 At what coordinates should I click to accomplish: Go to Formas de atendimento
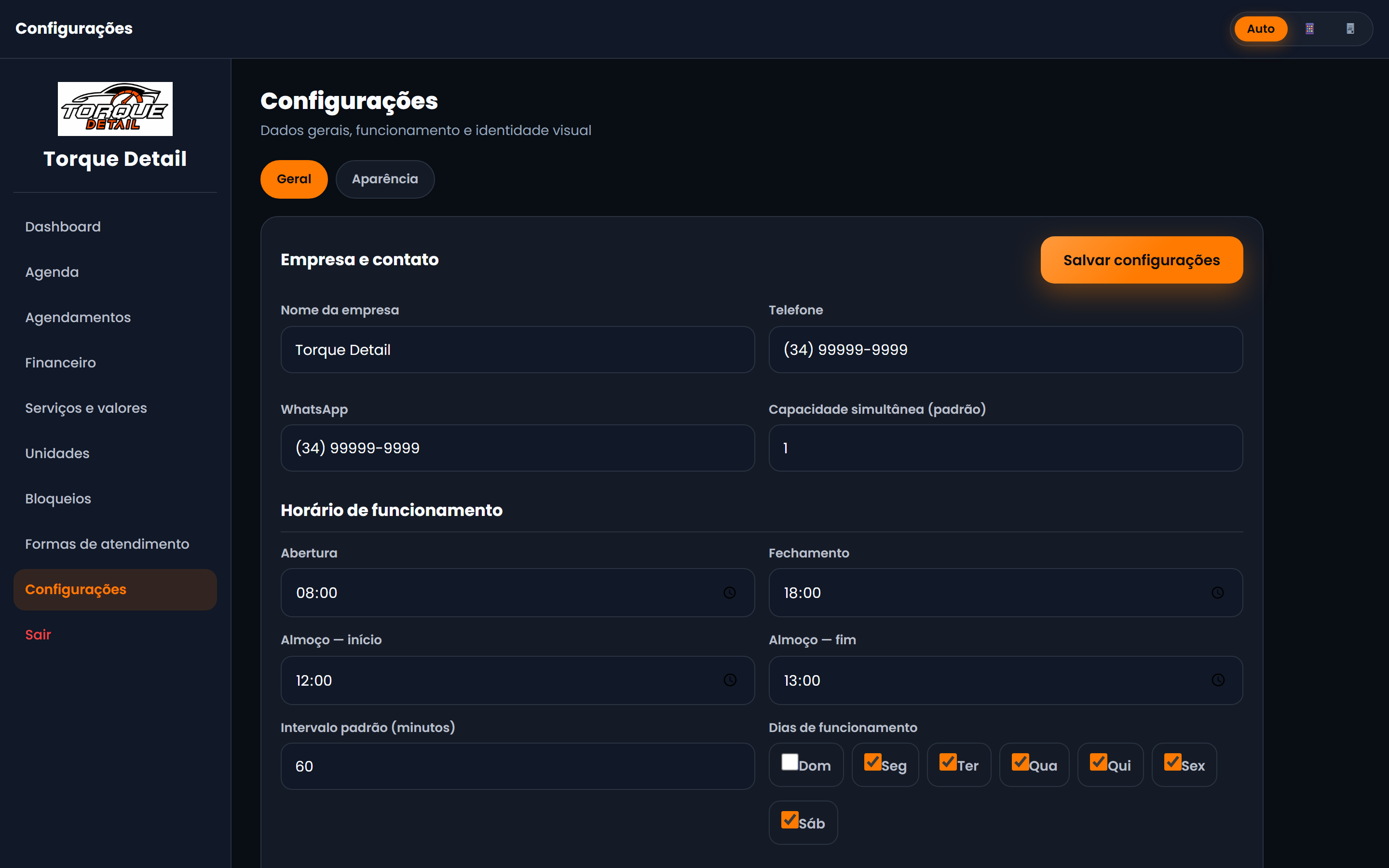[115, 544]
